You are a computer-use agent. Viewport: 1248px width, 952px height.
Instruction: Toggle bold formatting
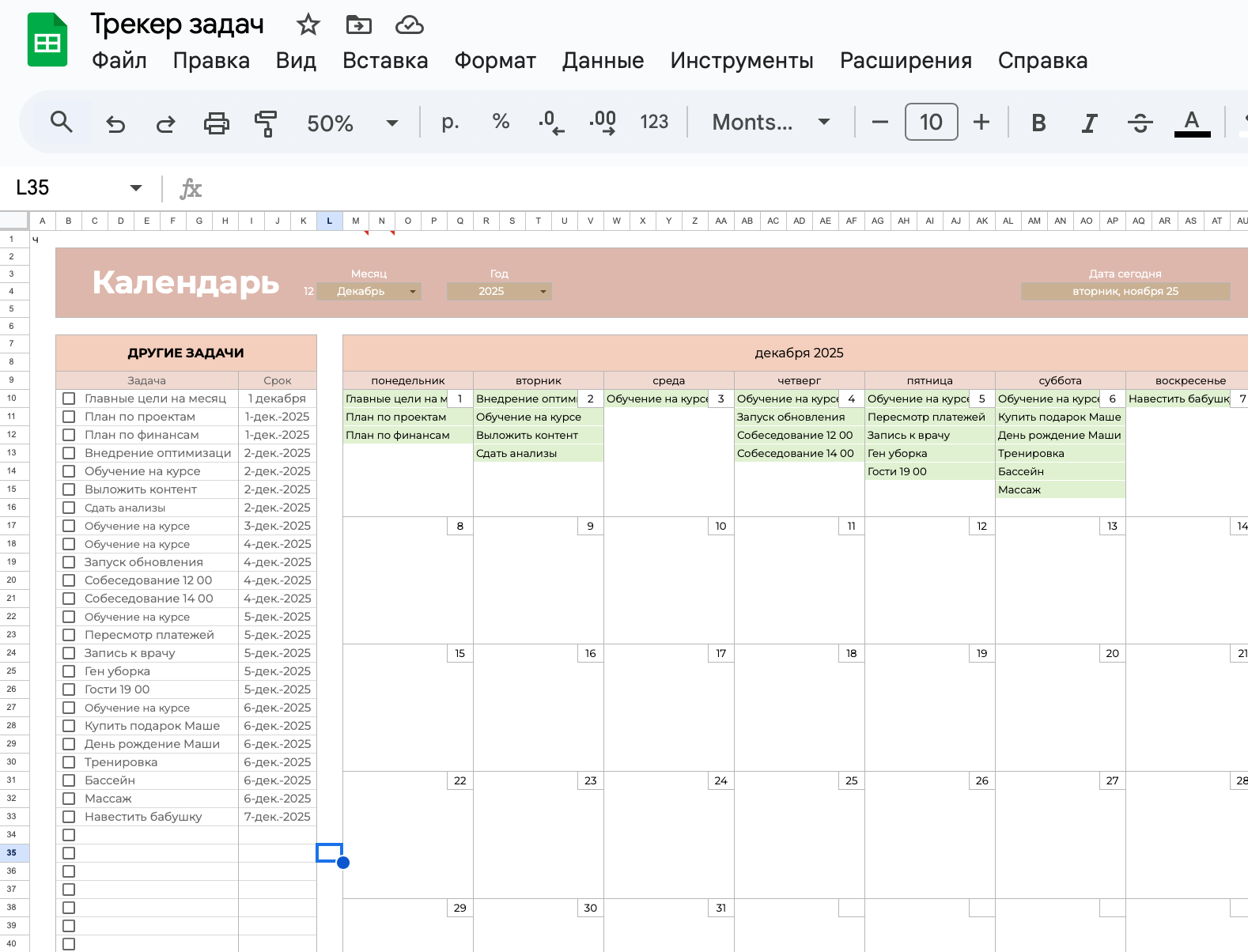(1038, 123)
